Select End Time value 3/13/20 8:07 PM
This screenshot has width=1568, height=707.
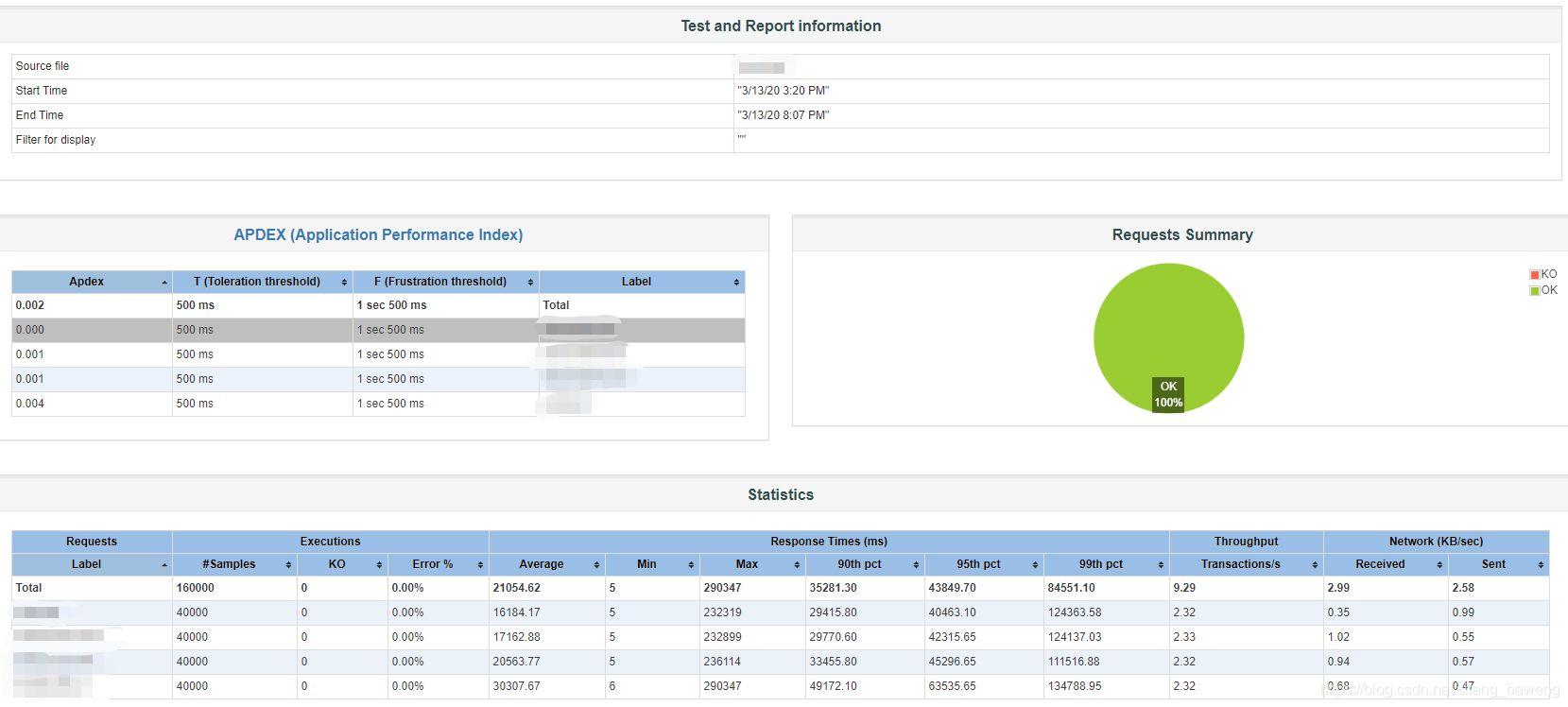pyautogui.click(x=784, y=115)
